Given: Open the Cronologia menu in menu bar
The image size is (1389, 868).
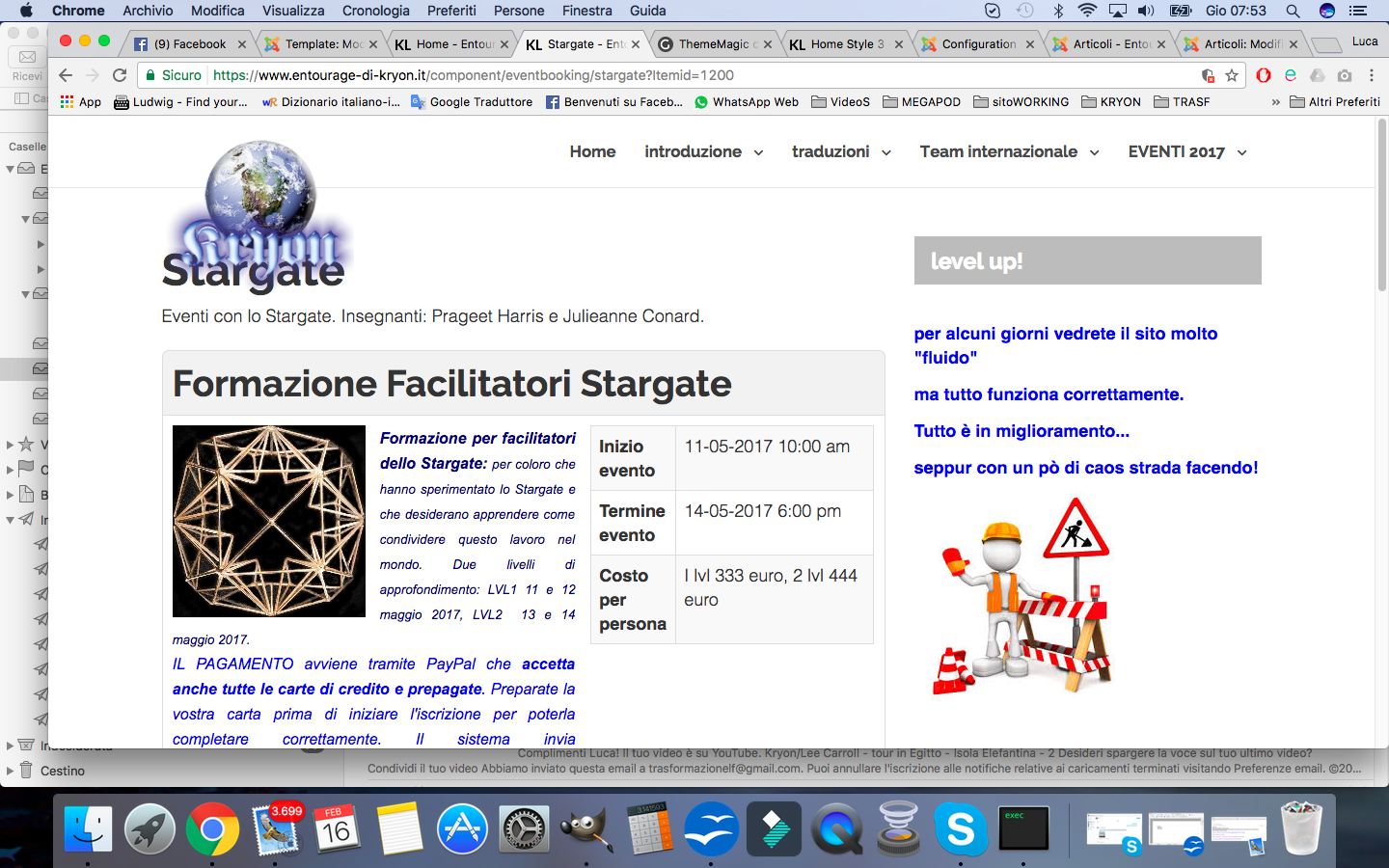Looking at the screenshot, I should pos(375,11).
